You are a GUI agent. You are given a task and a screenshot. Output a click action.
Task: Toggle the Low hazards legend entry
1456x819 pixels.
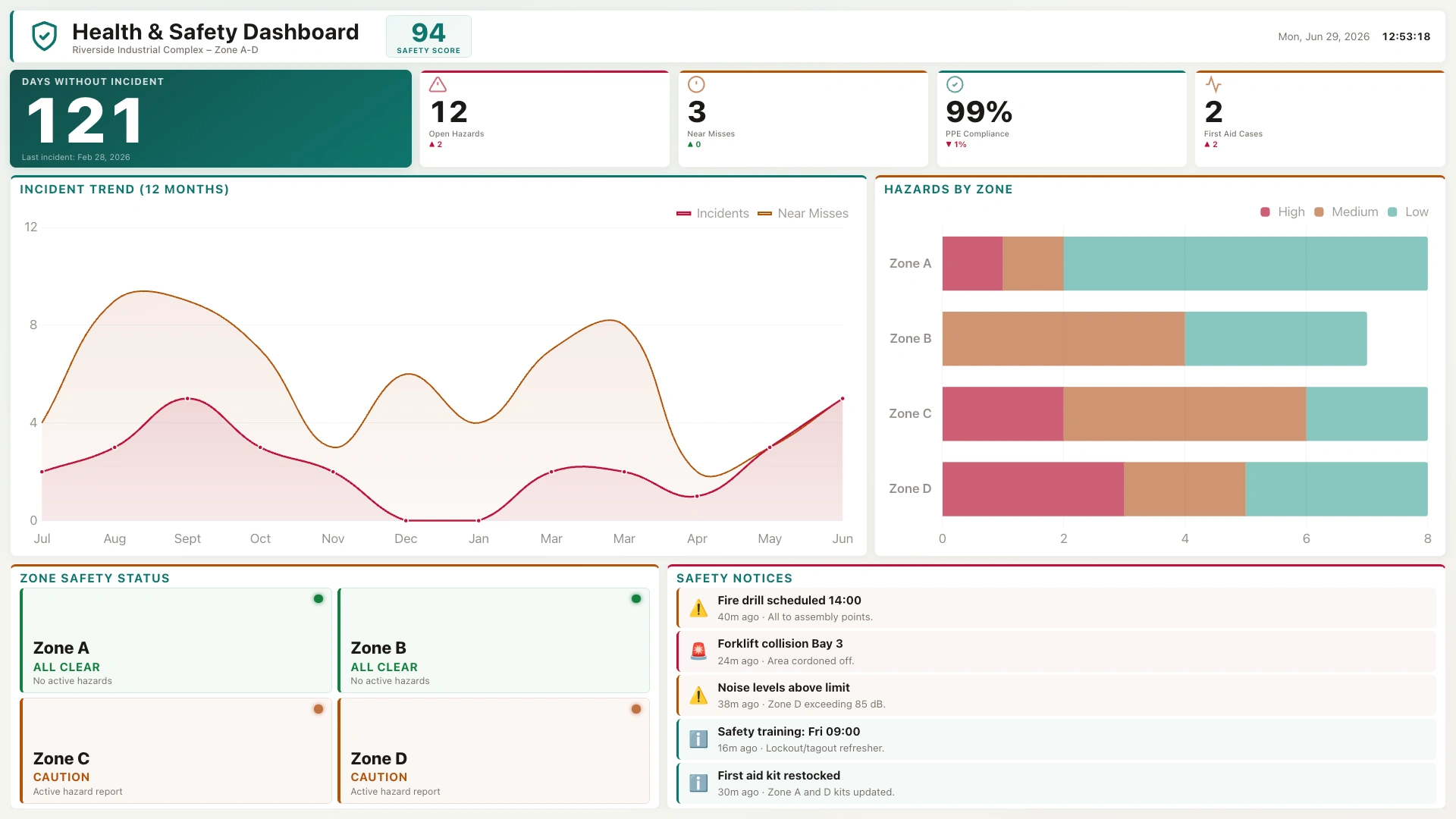(1408, 212)
